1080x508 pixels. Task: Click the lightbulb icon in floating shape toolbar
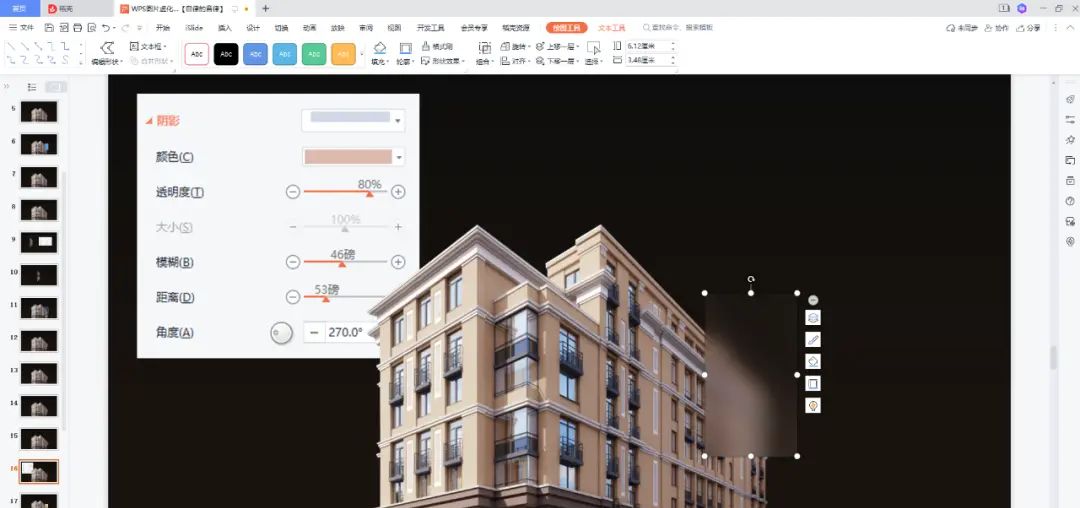click(x=813, y=405)
